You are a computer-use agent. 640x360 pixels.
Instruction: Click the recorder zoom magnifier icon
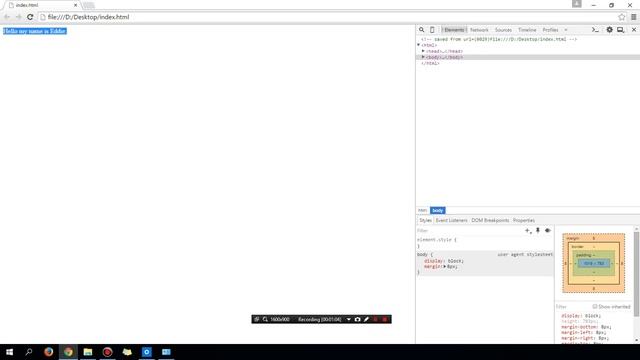tap(265, 319)
